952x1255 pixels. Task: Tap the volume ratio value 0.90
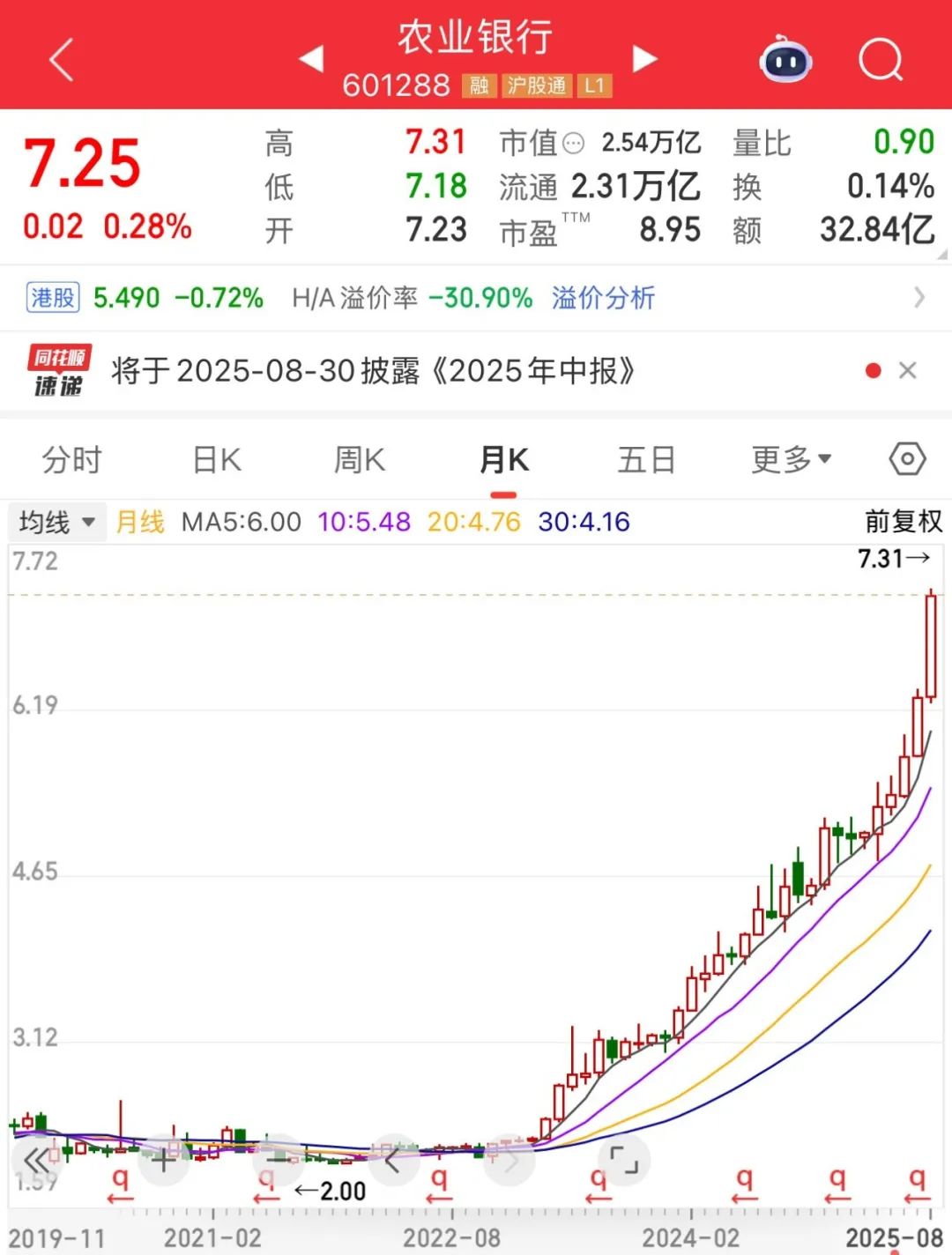904,142
